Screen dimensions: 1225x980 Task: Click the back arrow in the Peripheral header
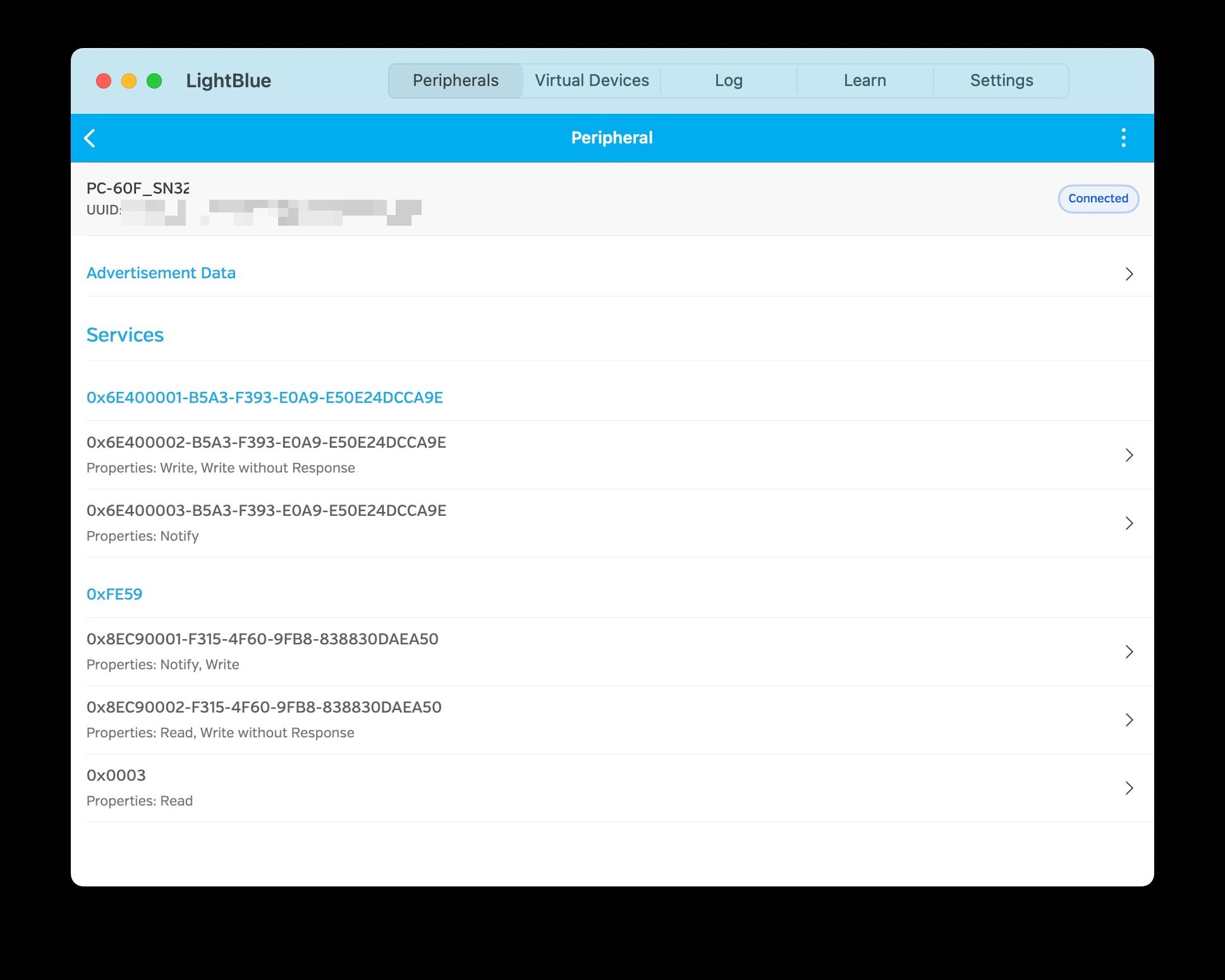coord(90,138)
